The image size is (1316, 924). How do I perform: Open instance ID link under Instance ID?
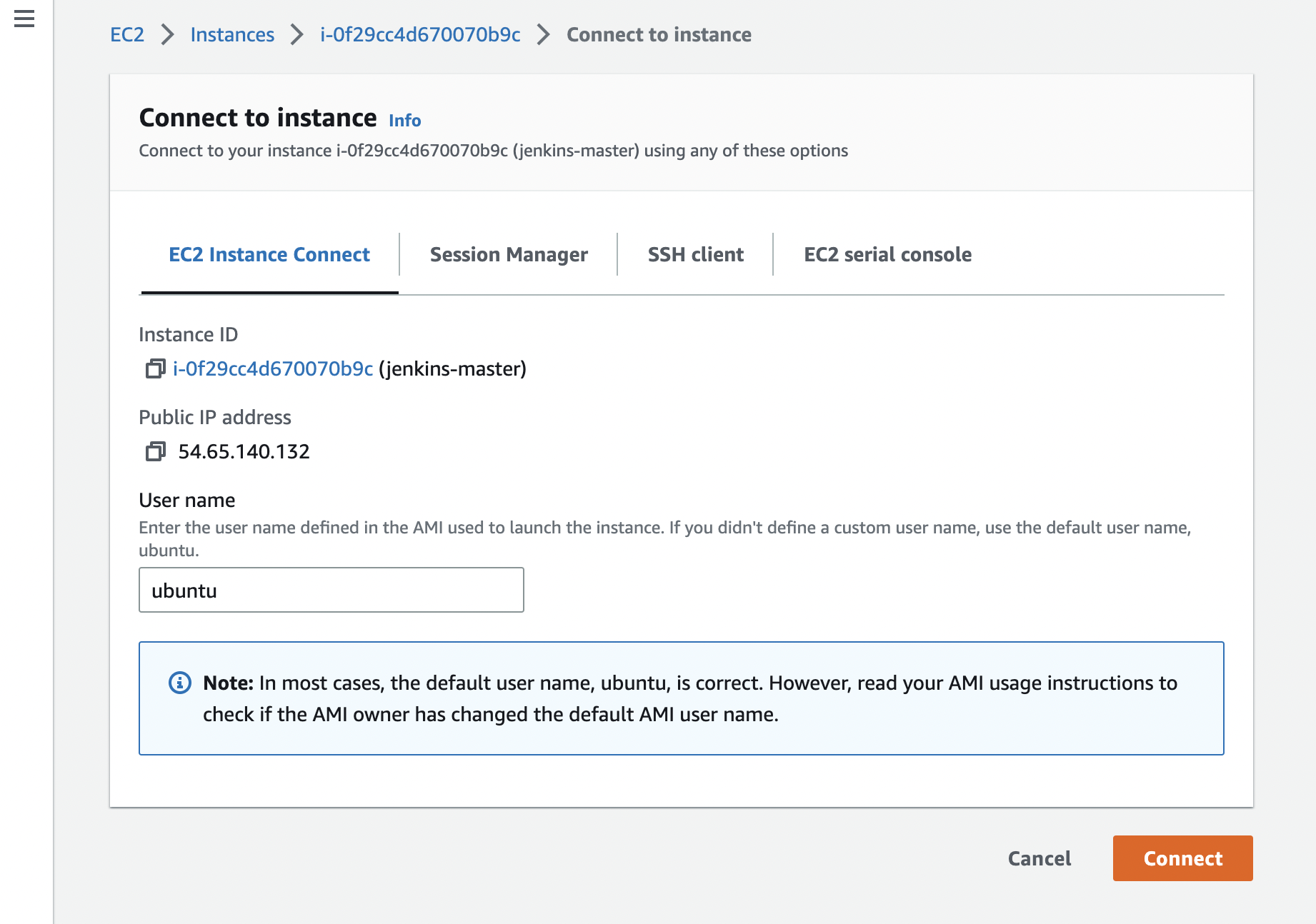click(273, 368)
